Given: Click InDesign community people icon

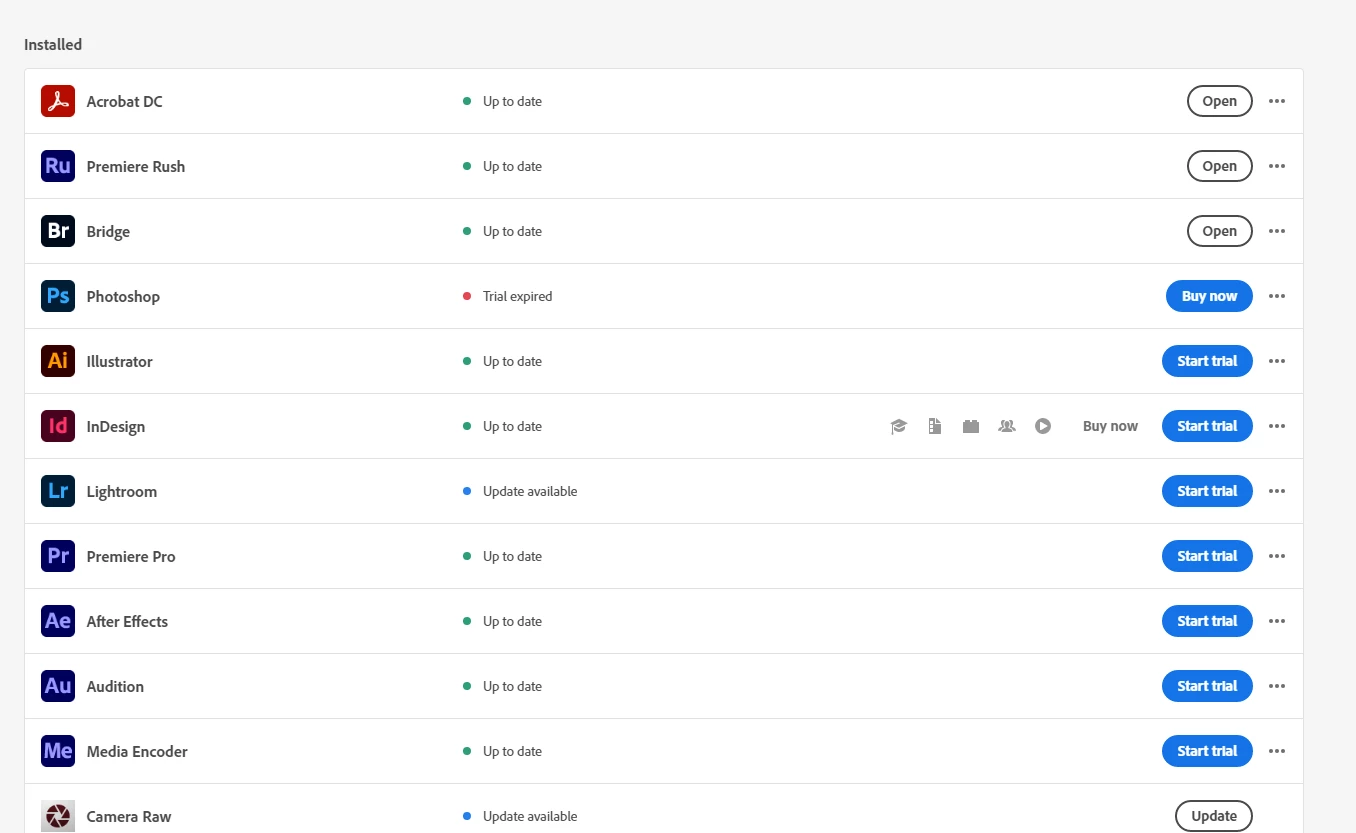Looking at the screenshot, I should click(1007, 426).
